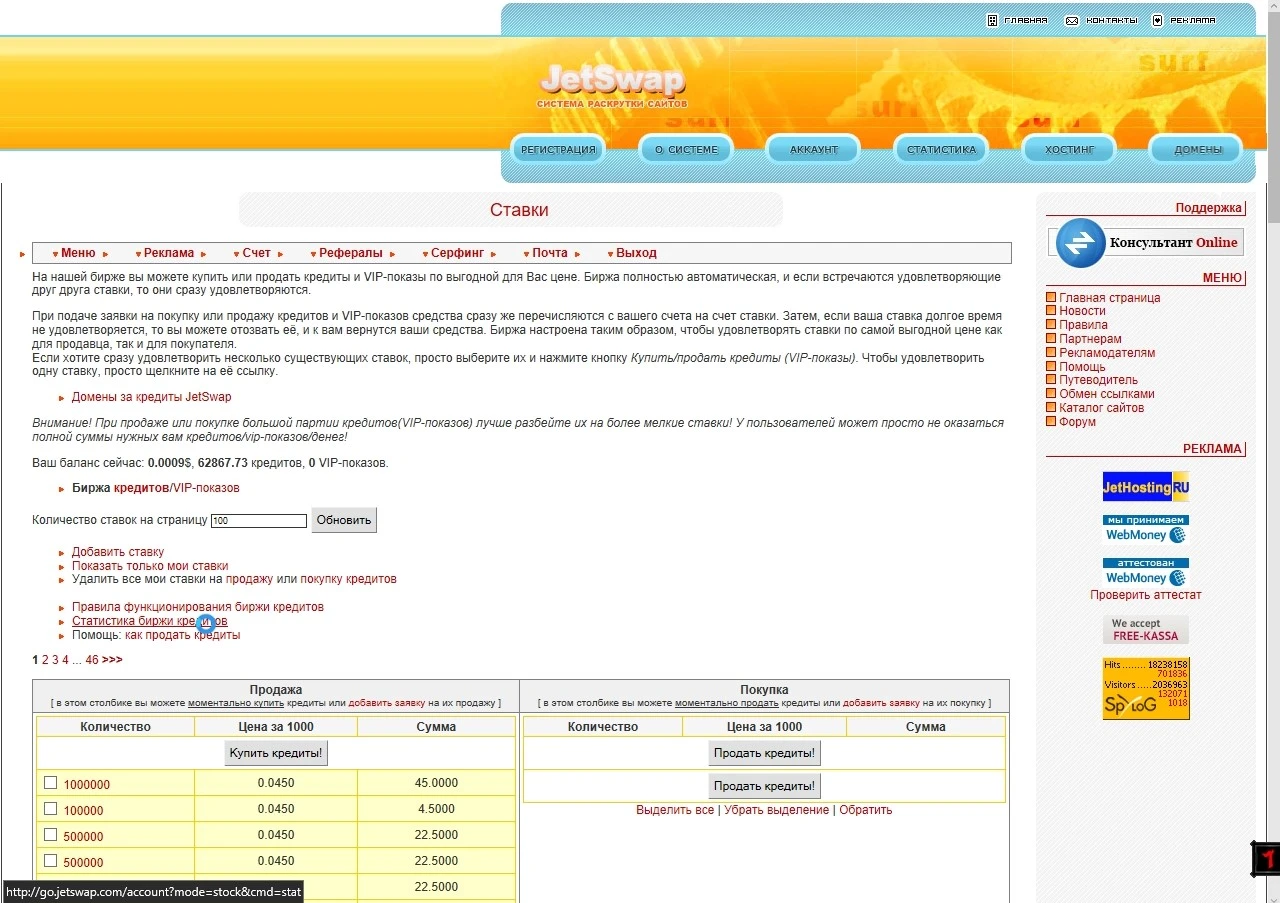Open the Рефералы dropdown
This screenshot has height=903, width=1280.
[350, 253]
